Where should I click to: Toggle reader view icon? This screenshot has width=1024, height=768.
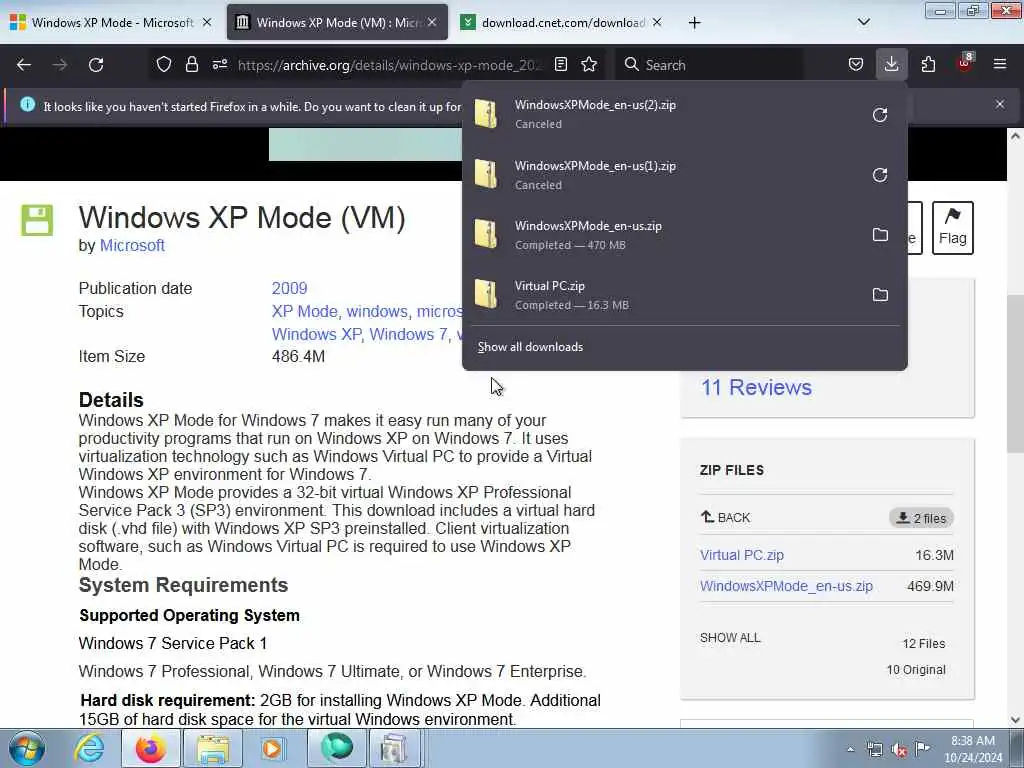coord(560,64)
